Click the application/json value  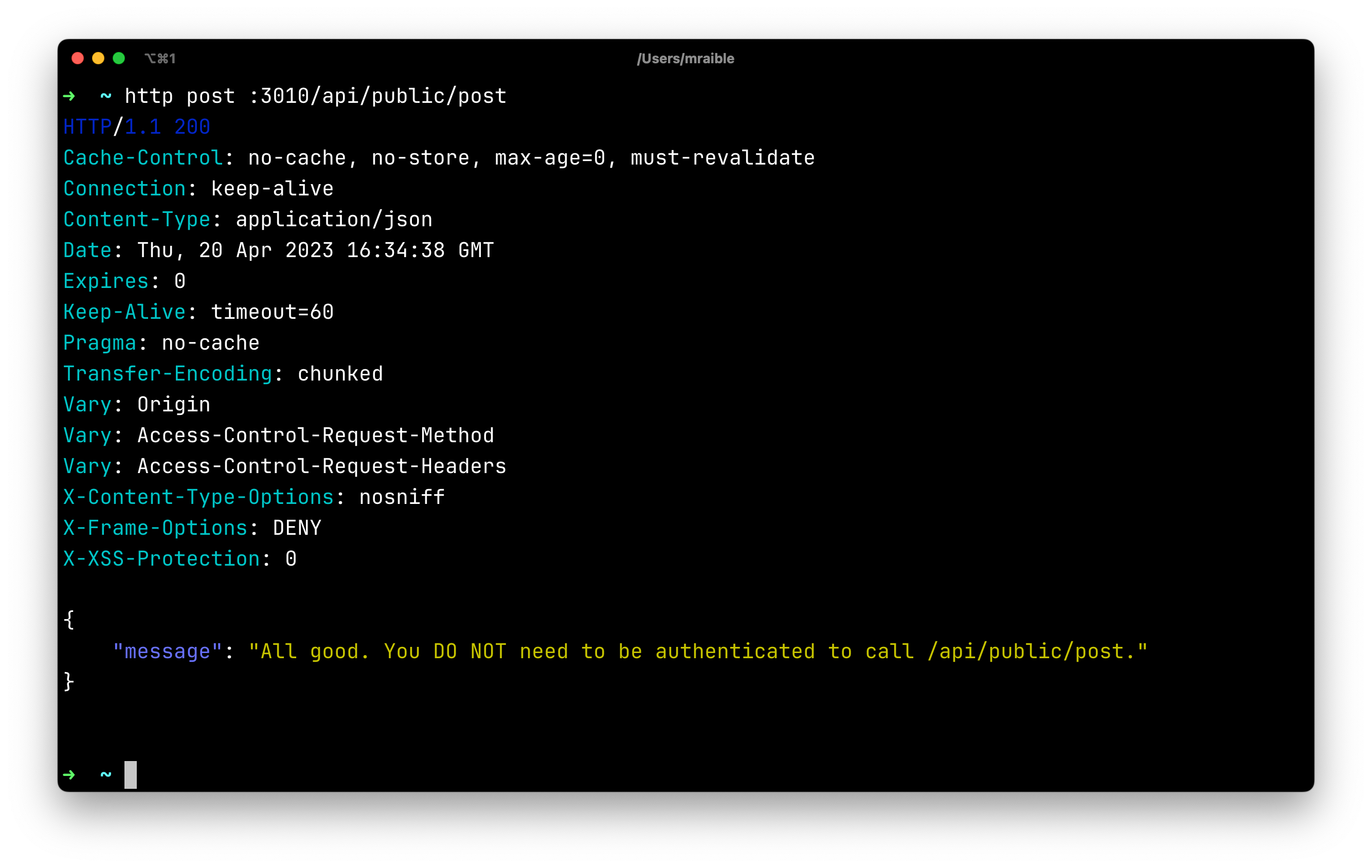(x=334, y=219)
